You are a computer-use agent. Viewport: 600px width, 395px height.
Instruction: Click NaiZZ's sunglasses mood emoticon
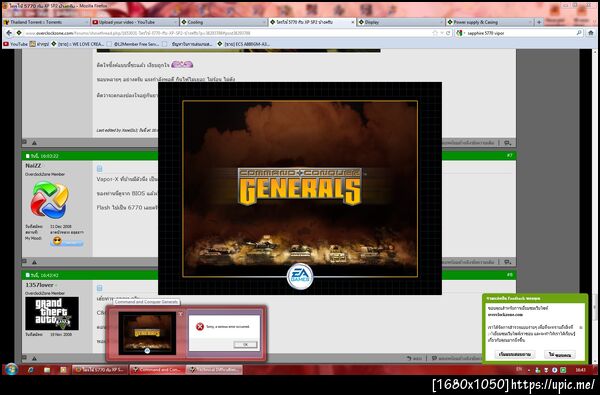[x=57, y=241]
